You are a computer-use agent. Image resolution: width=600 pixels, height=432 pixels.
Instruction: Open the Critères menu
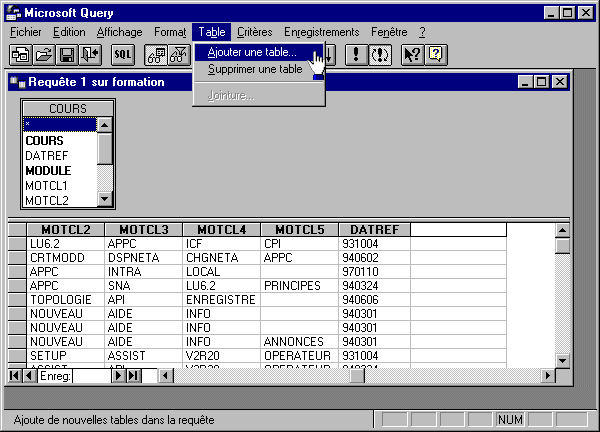point(254,32)
